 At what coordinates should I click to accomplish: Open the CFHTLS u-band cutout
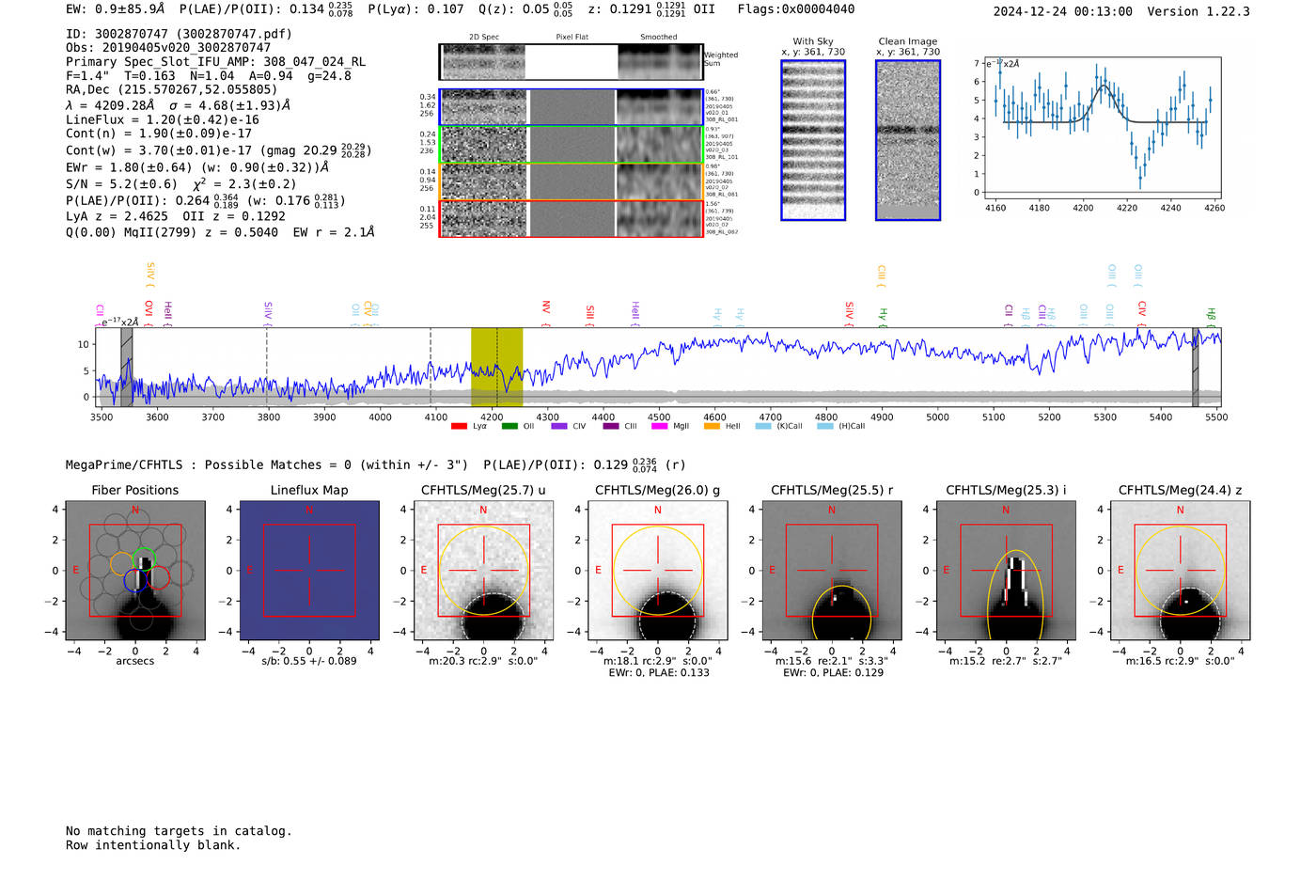(x=483, y=571)
